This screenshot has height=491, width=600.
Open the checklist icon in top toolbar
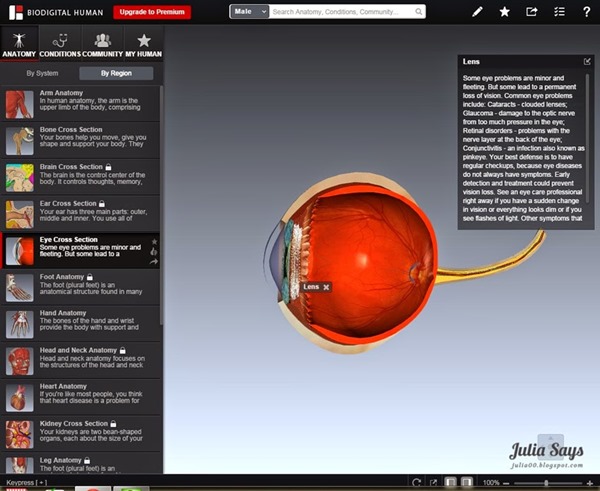pos(559,12)
